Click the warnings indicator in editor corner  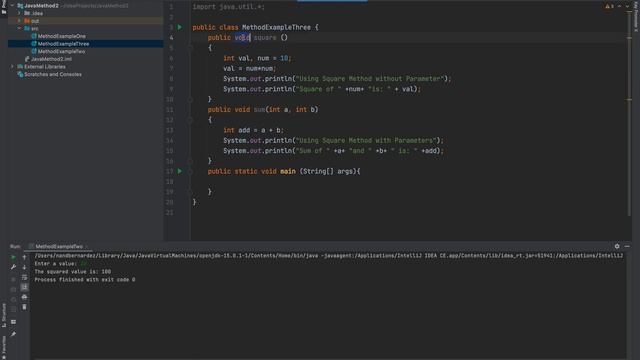tap(609, 6)
